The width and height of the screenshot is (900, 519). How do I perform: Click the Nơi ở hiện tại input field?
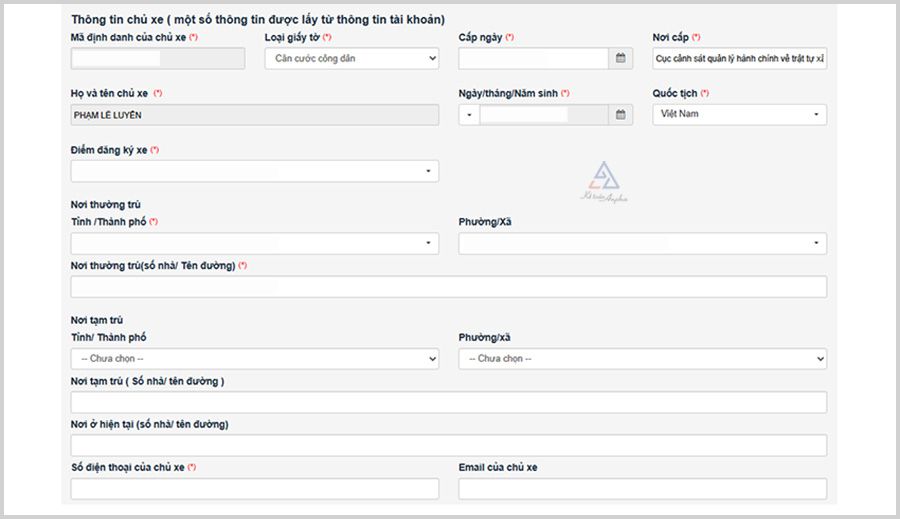coord(448,446)
